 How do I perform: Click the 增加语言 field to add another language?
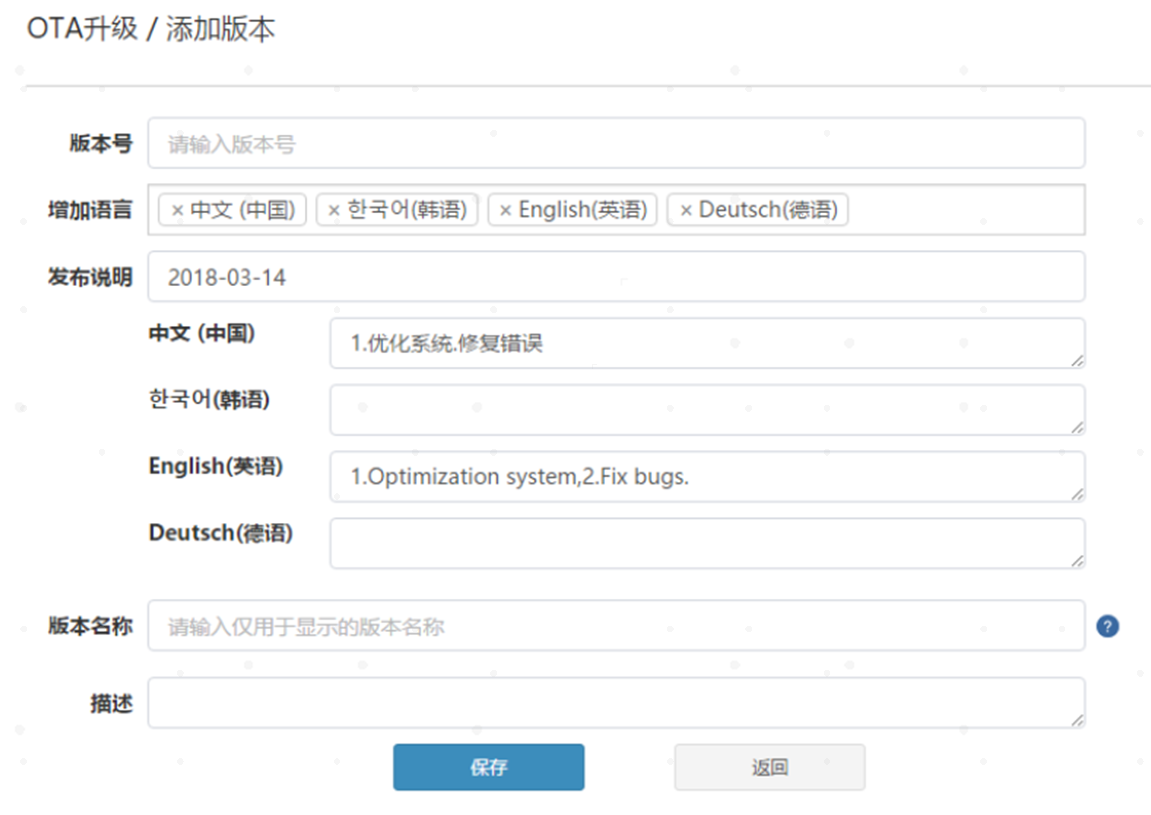pos(950,210)
